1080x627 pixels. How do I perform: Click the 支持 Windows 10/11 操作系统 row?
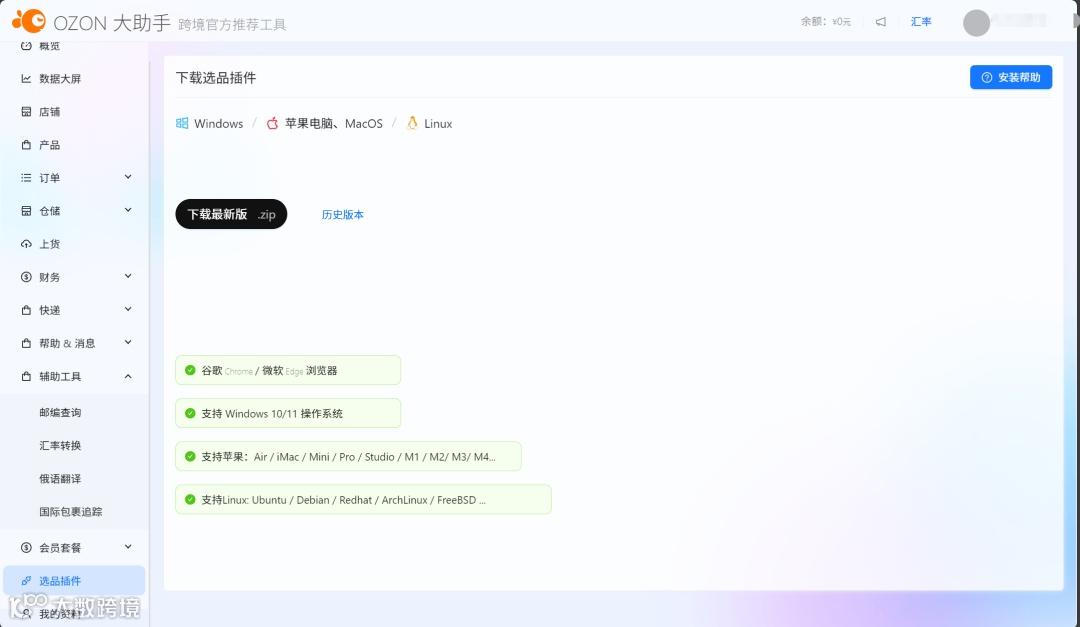pyautogui.click(x=288, y=413)
